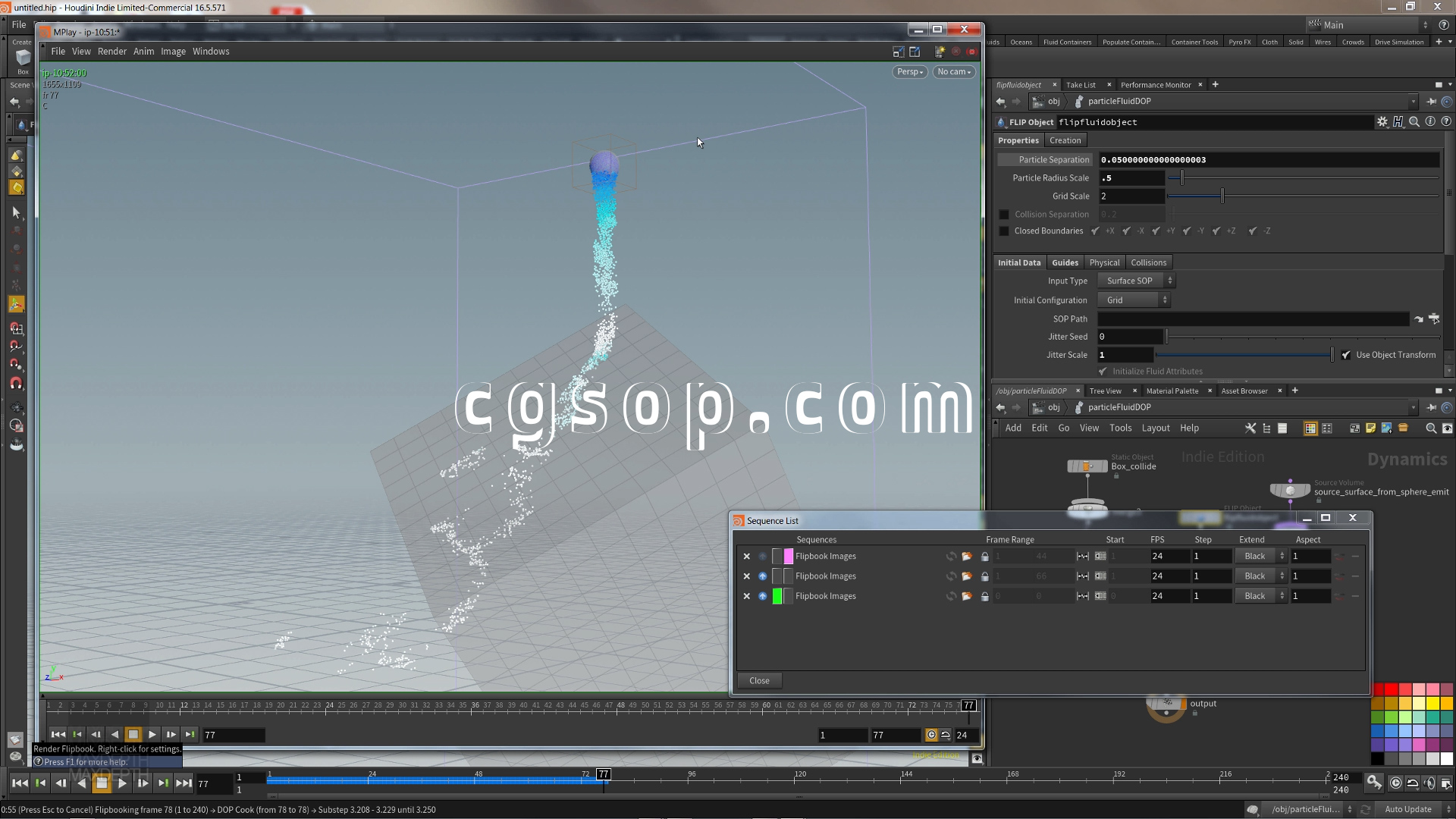Click the Box_collide node icon
This screenshot has width=1456, height=819.
[1087, 466]
